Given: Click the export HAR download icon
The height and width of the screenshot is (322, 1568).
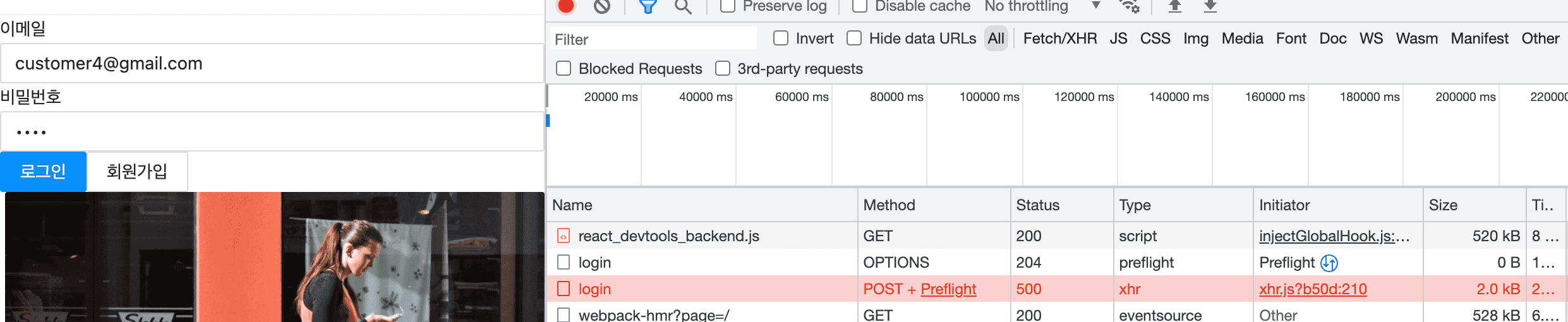Looking at the screenshot, I should tap(1210, 6).
